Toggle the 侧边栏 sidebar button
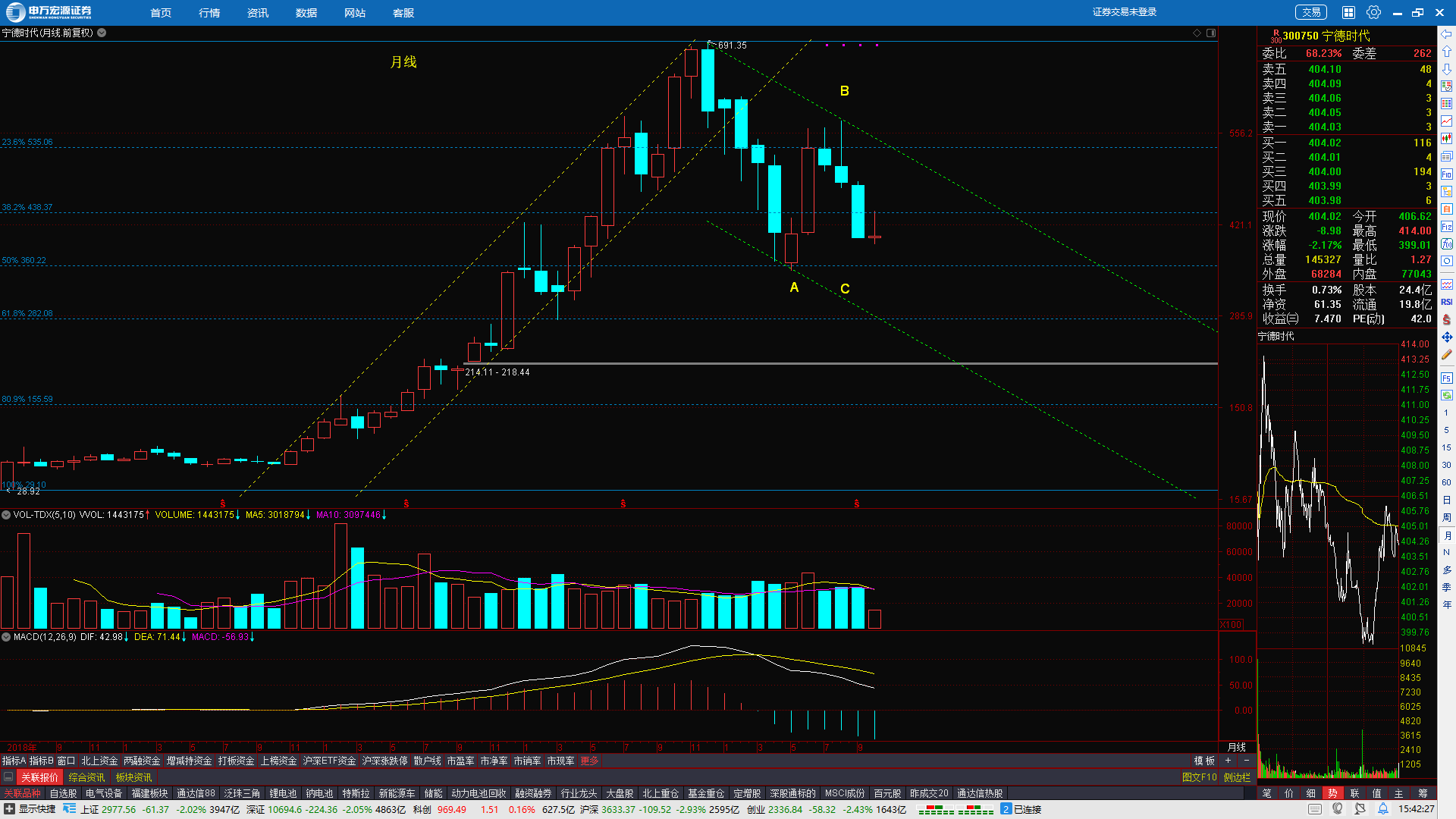1456x819 pixels. click(1237, 777)
